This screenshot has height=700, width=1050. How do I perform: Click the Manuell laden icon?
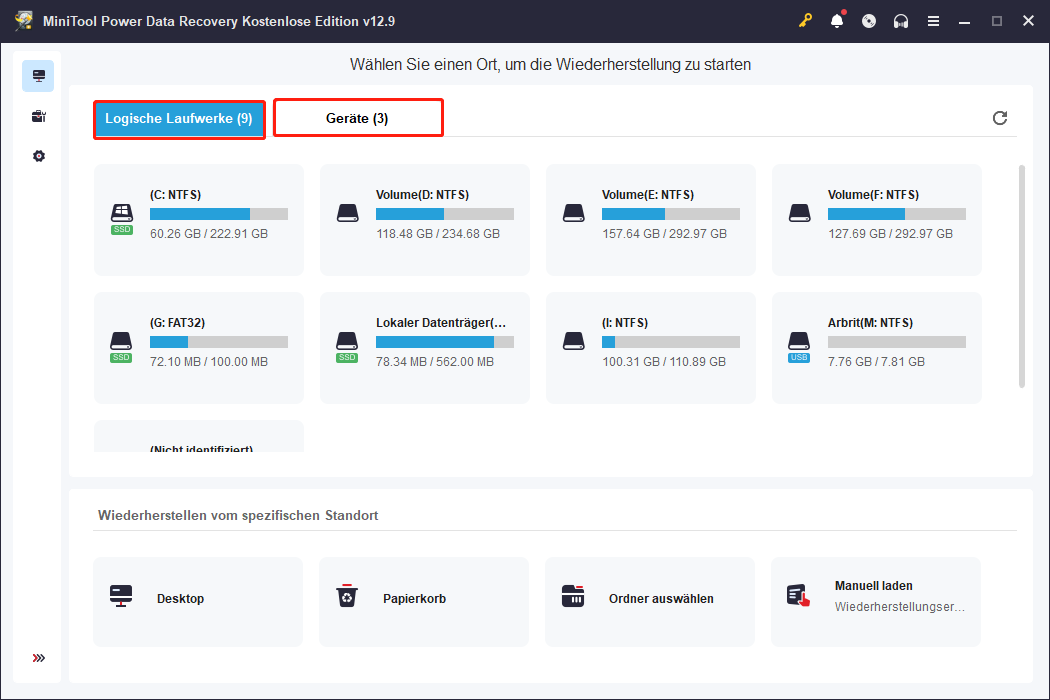click(798, 596)
